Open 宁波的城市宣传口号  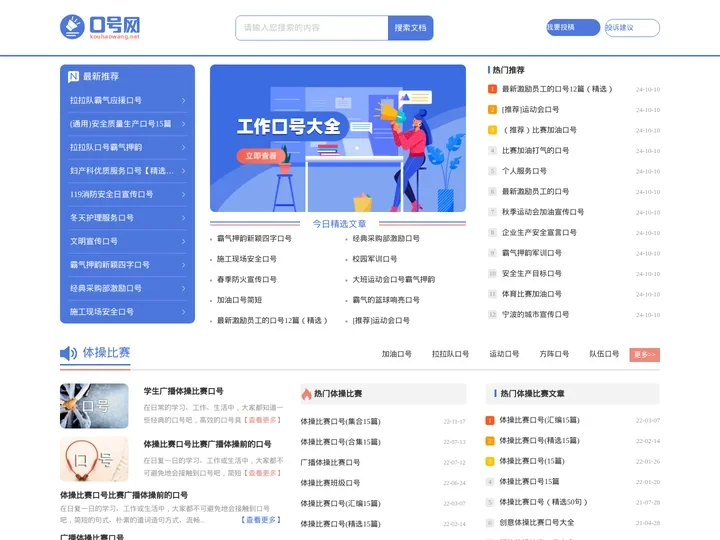[x=535, y=315]
